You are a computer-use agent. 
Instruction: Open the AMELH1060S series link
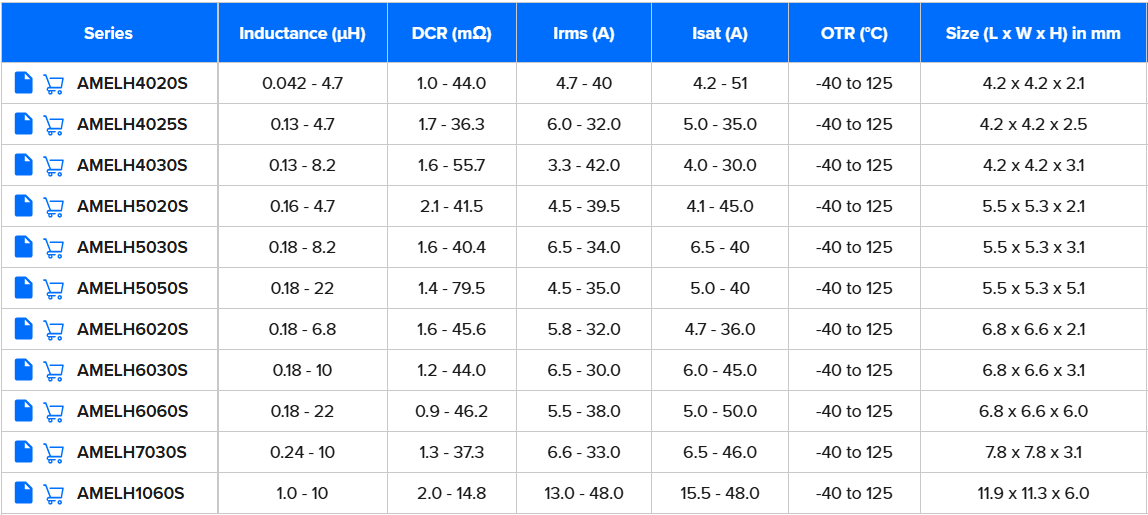tap(131, 493)
